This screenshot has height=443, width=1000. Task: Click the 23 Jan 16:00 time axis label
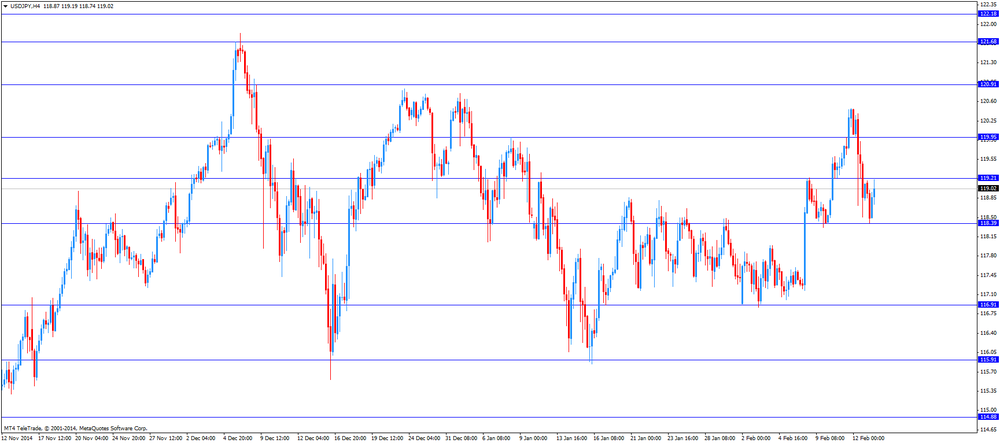tap(682, 439)
